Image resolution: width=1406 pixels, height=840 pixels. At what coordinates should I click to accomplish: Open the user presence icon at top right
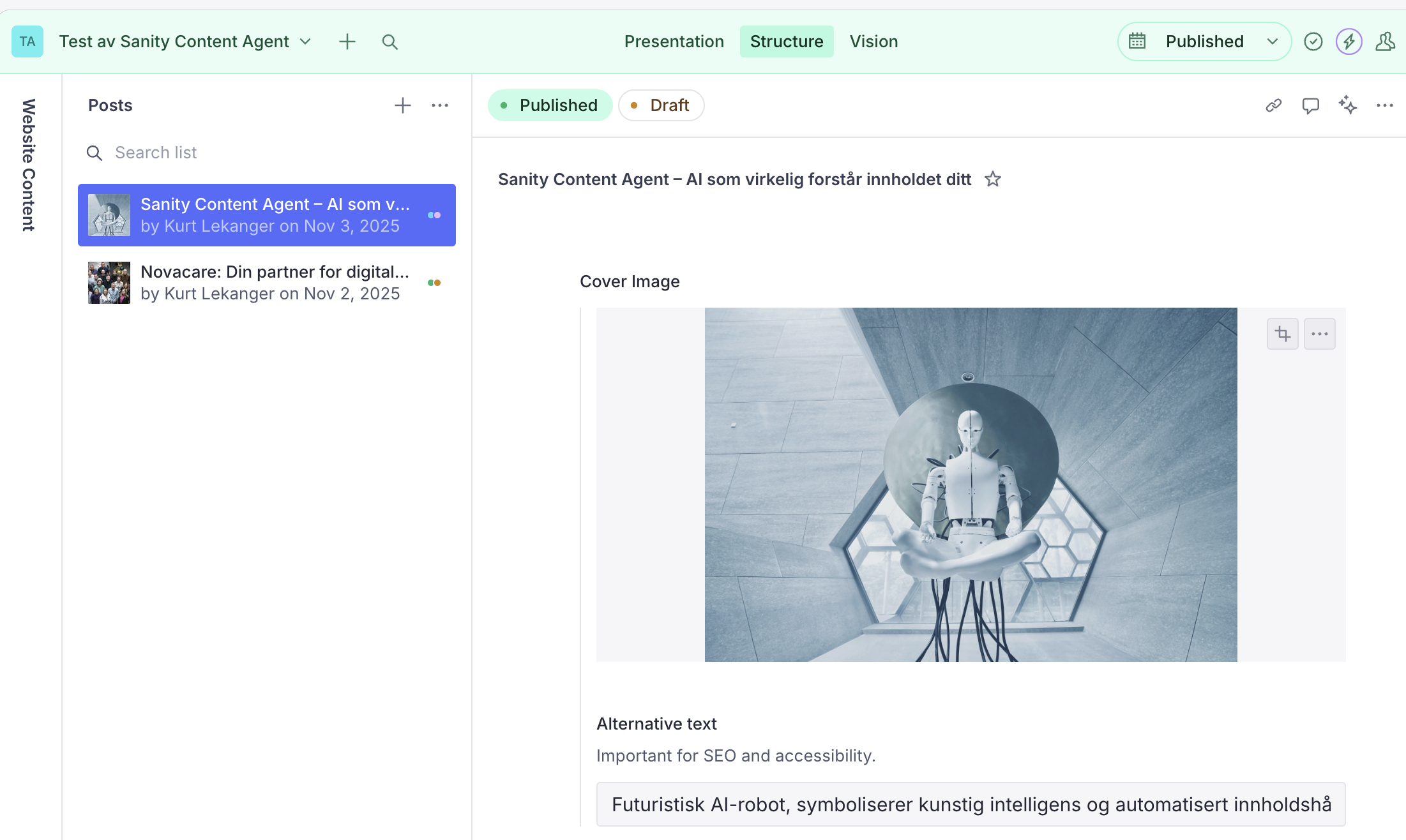(1384, 42)
